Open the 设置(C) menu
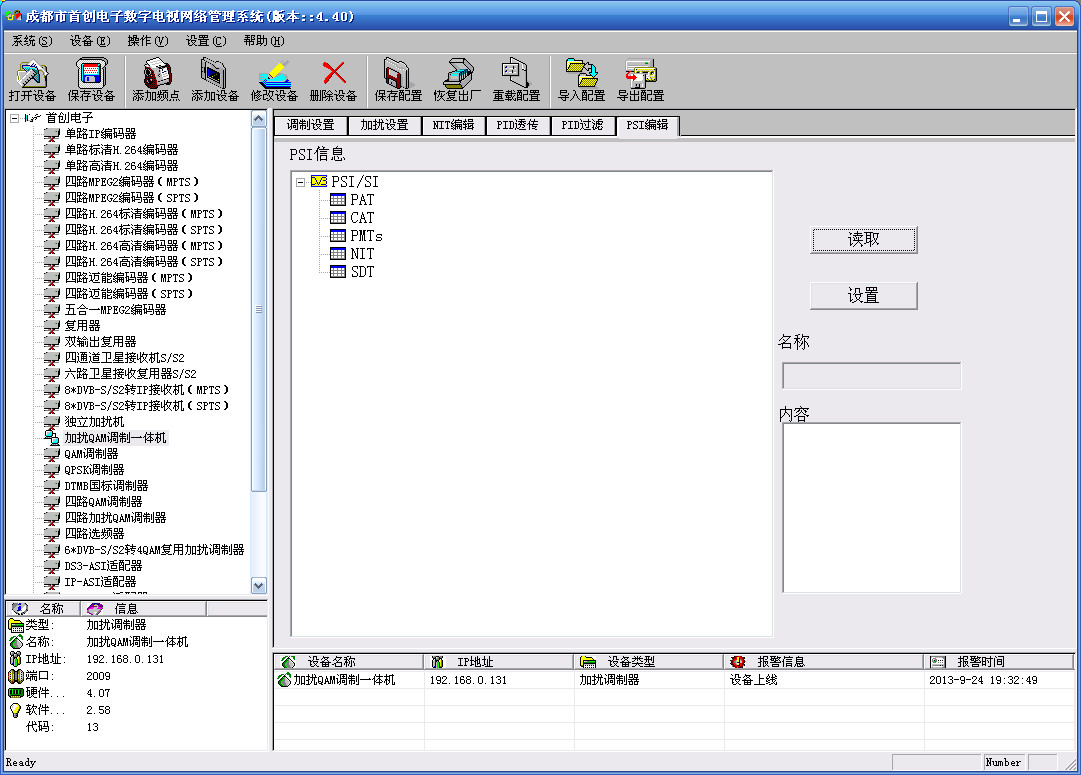 tap(205, 41)
